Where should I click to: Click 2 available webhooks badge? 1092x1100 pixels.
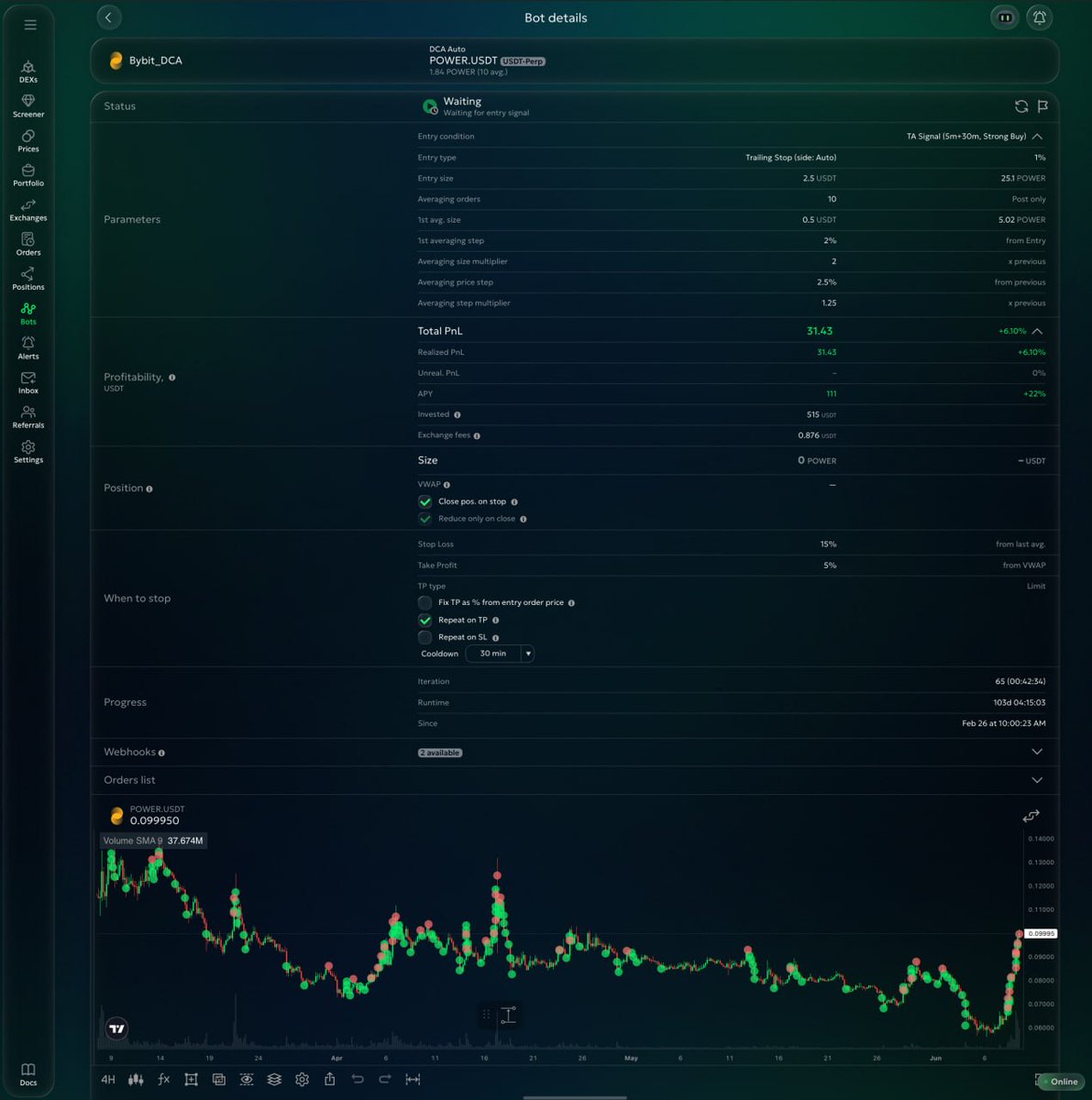(x=440, y=753)
